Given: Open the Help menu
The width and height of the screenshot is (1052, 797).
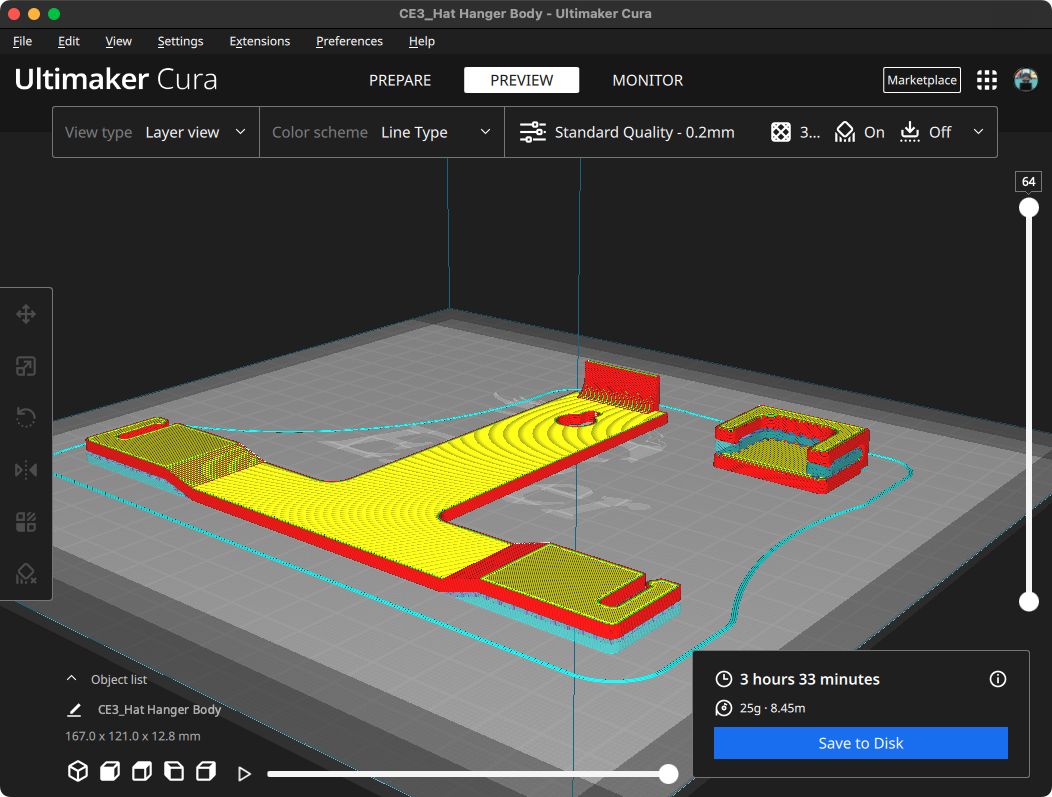Looking at the screenshot, I should tap(421, 41).
